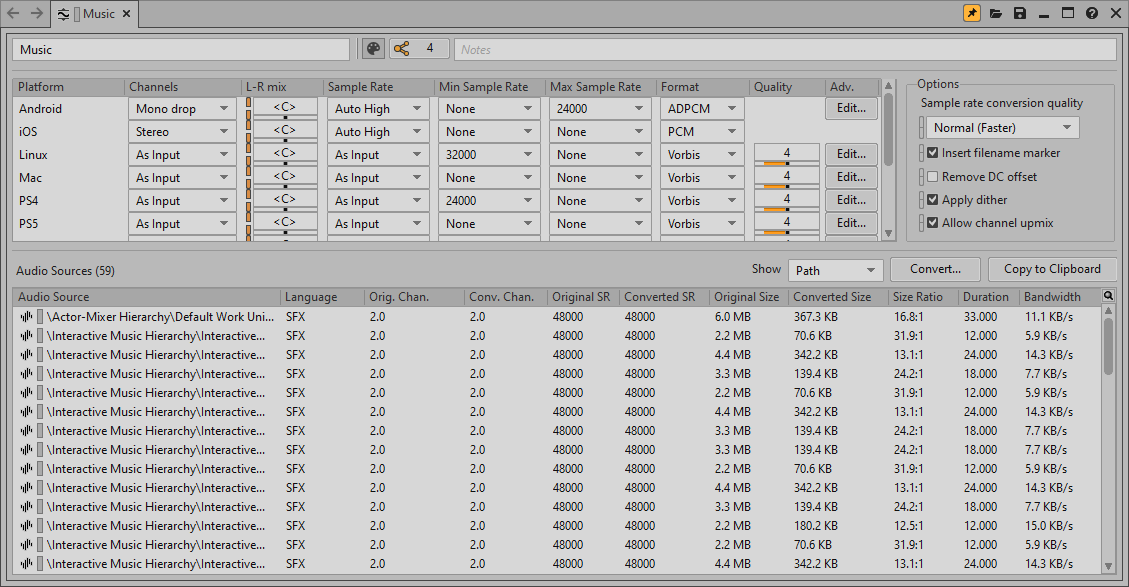
Task: Click the references share icon
Action: tap(401, 49)
